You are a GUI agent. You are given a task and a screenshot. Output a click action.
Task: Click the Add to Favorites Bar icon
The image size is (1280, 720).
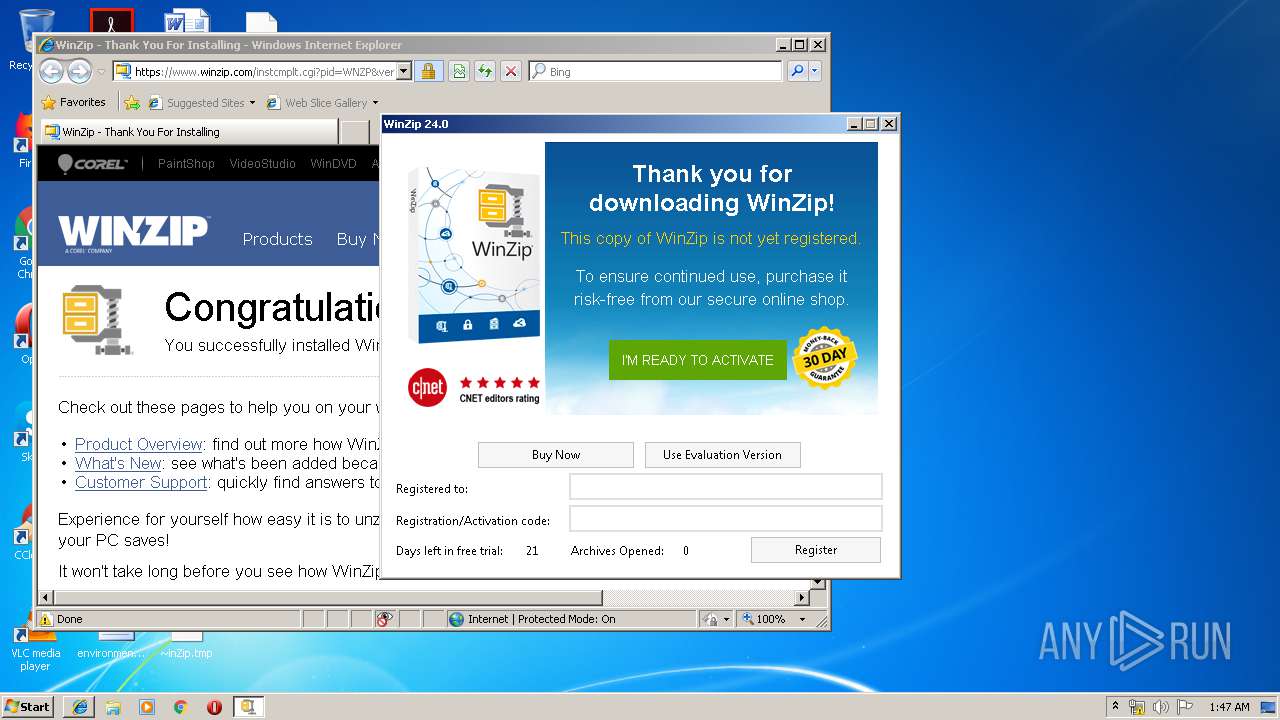(131, 102)
